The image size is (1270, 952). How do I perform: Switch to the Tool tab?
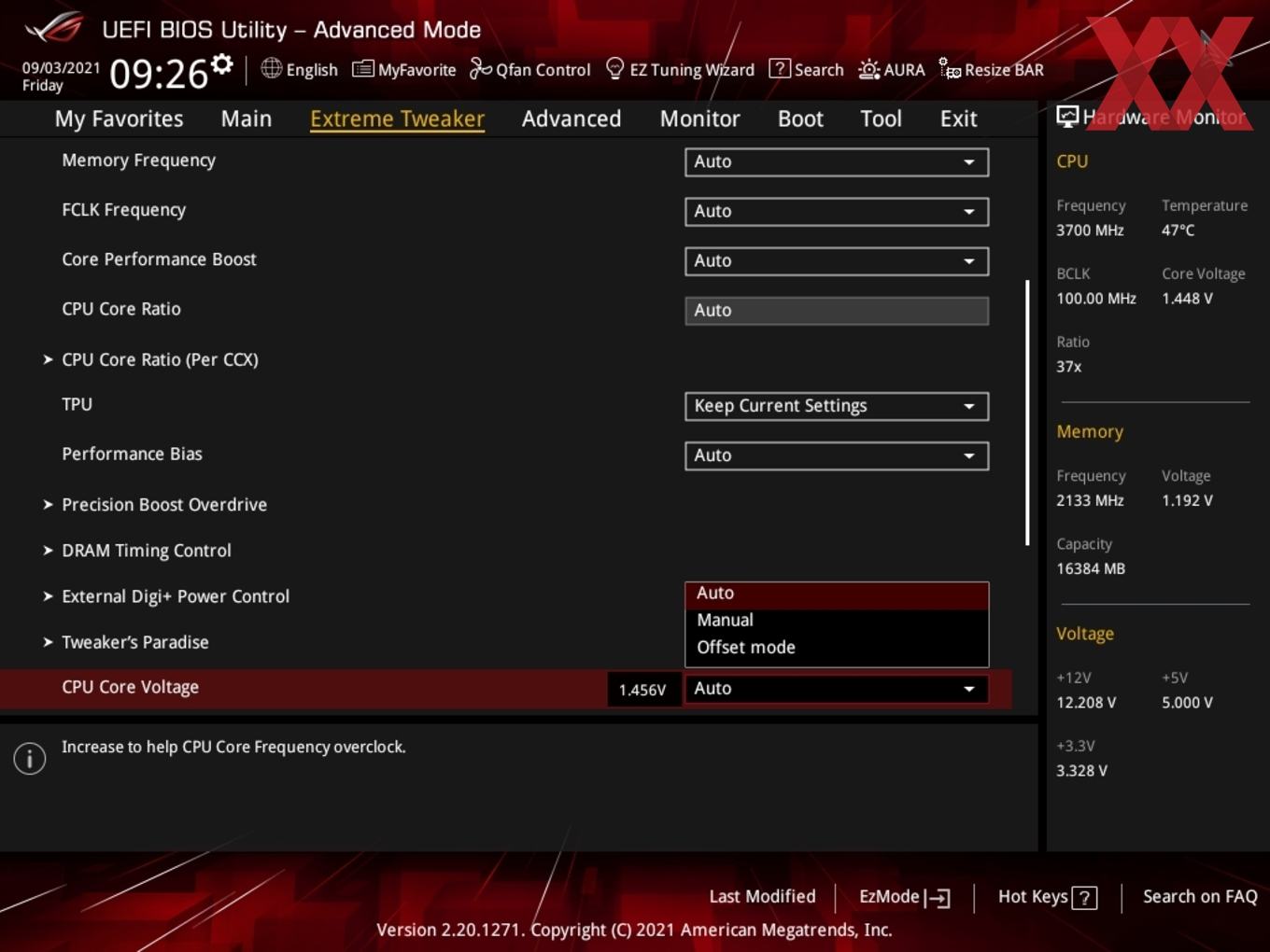pos(881,119)
